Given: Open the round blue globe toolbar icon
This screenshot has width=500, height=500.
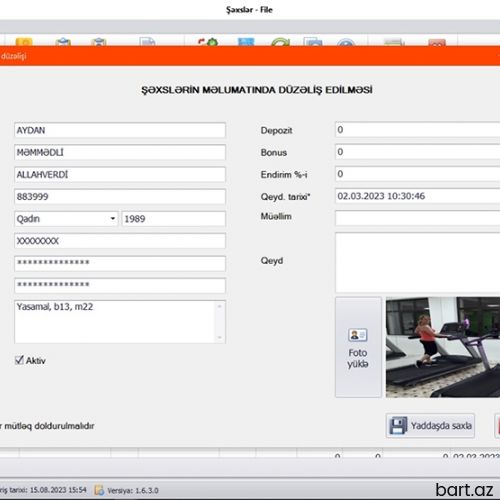Looking at the screenshot, I should (346, 42).
